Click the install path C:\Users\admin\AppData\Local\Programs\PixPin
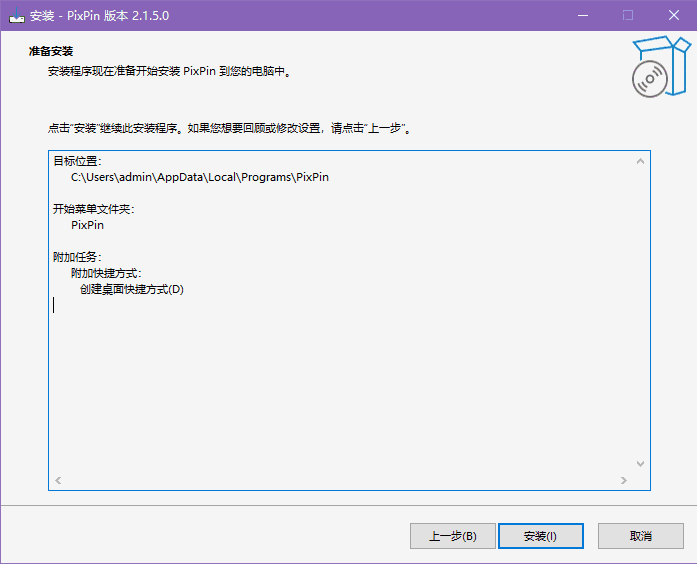This screenshot has height=564, width=697. click(200, 177)
